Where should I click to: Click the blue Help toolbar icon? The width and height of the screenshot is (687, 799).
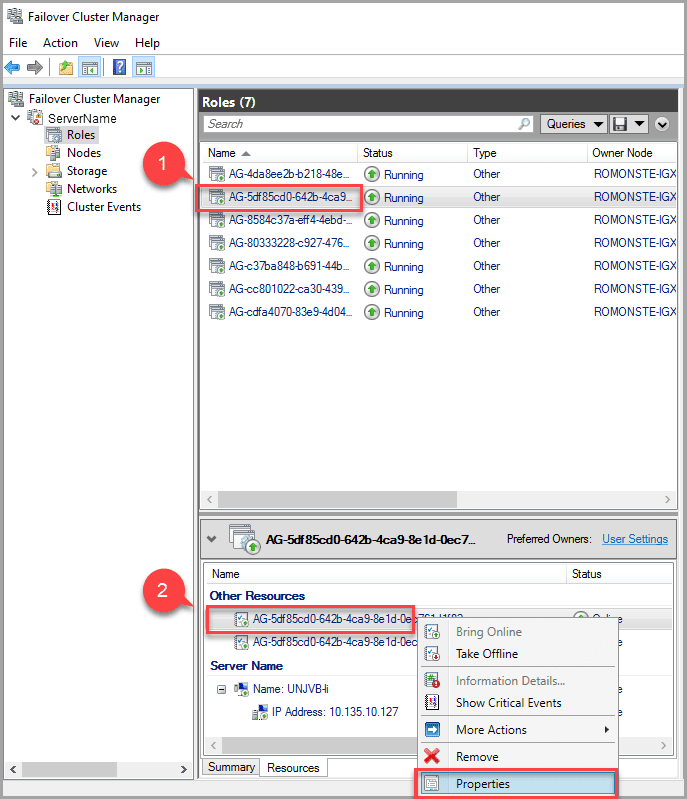click(x=119, y=68)
